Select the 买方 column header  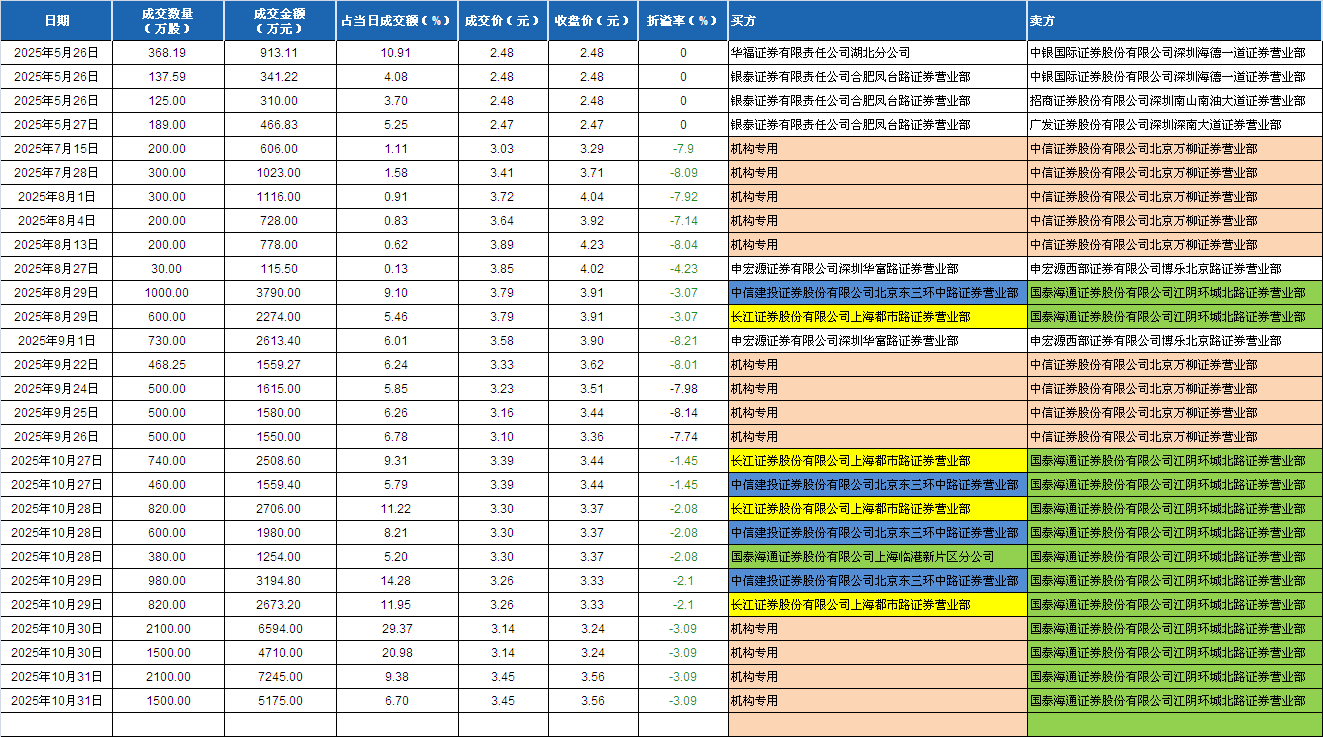coord(878,20)
